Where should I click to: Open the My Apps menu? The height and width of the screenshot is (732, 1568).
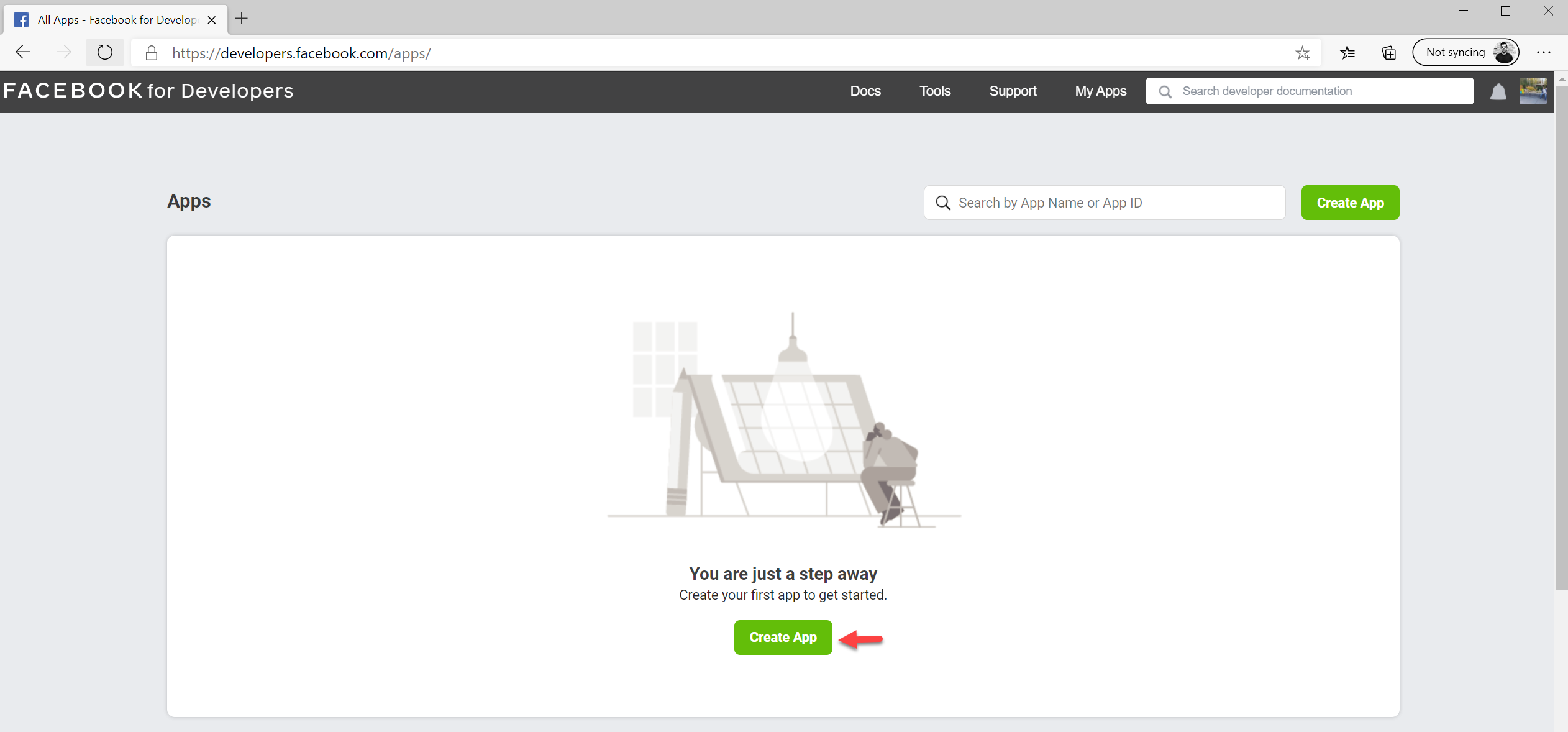pos(1100,91)
